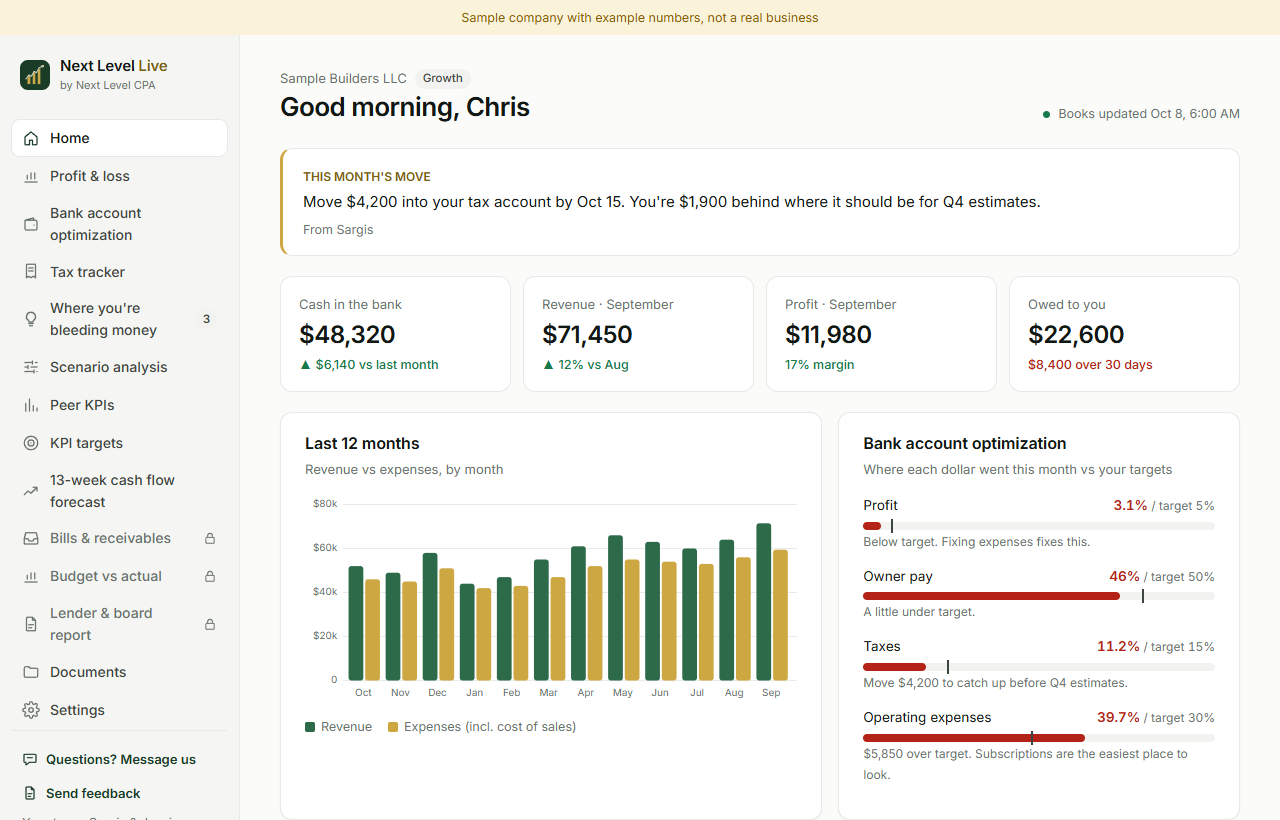Image resolution: width=1280 pixels, height=820 pixels.
Task: Open the 13-week cash flow forecast
Action: pyautogui.click(x=119, y=491)
